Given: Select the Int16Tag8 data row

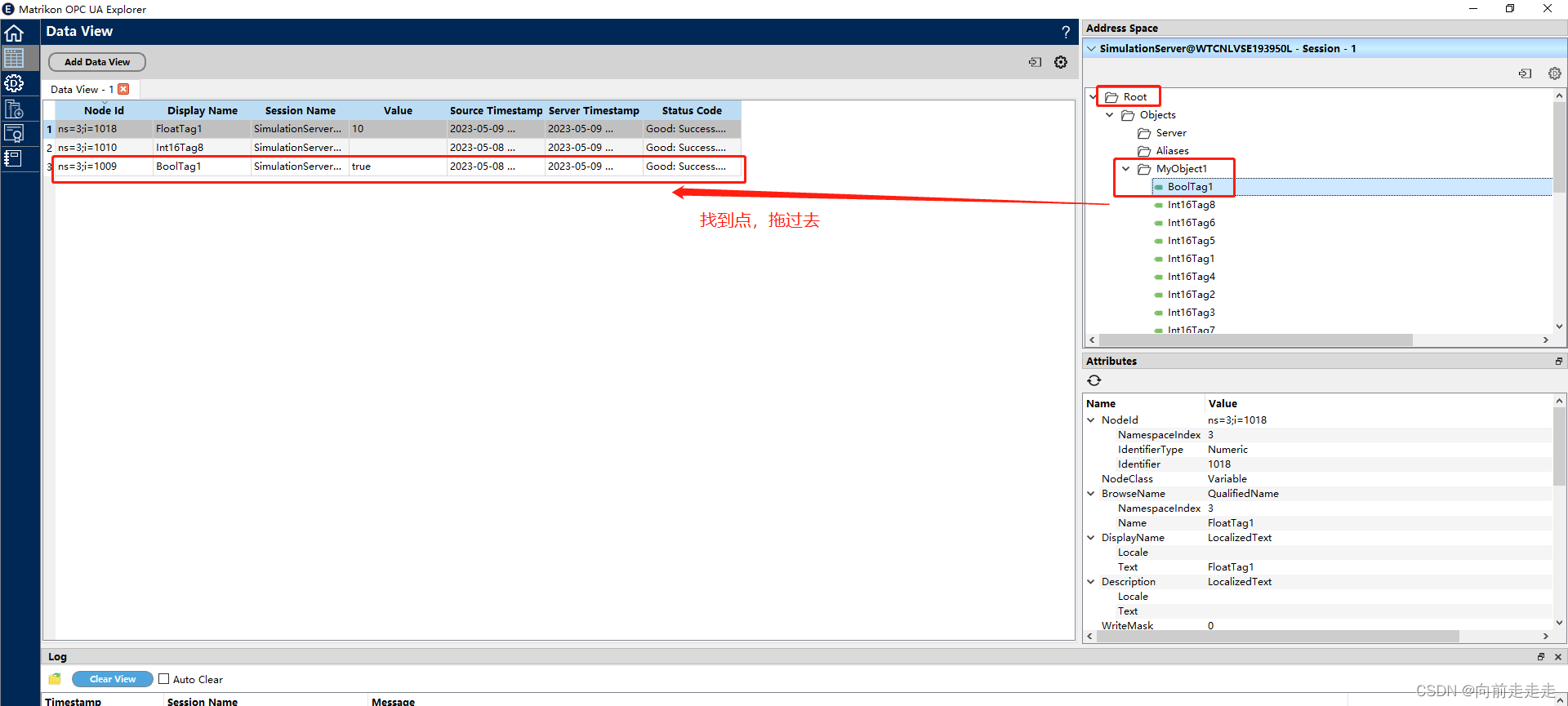Looking at the screenshot, I should [399, 148].
